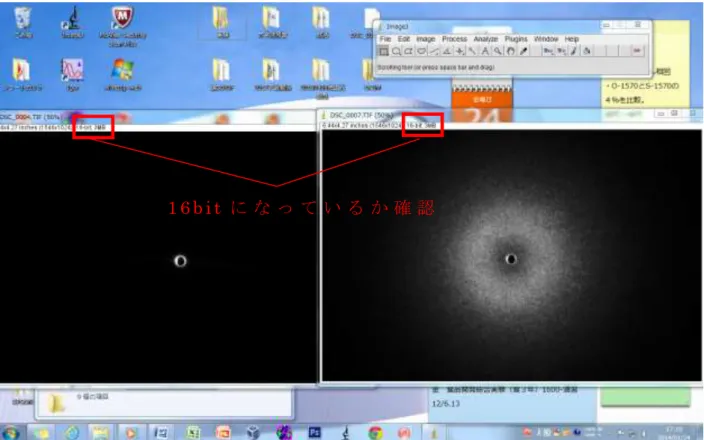Select the Magnifying glass tool in ImageJ
This screenshot has width=704, height=440.
497,51
